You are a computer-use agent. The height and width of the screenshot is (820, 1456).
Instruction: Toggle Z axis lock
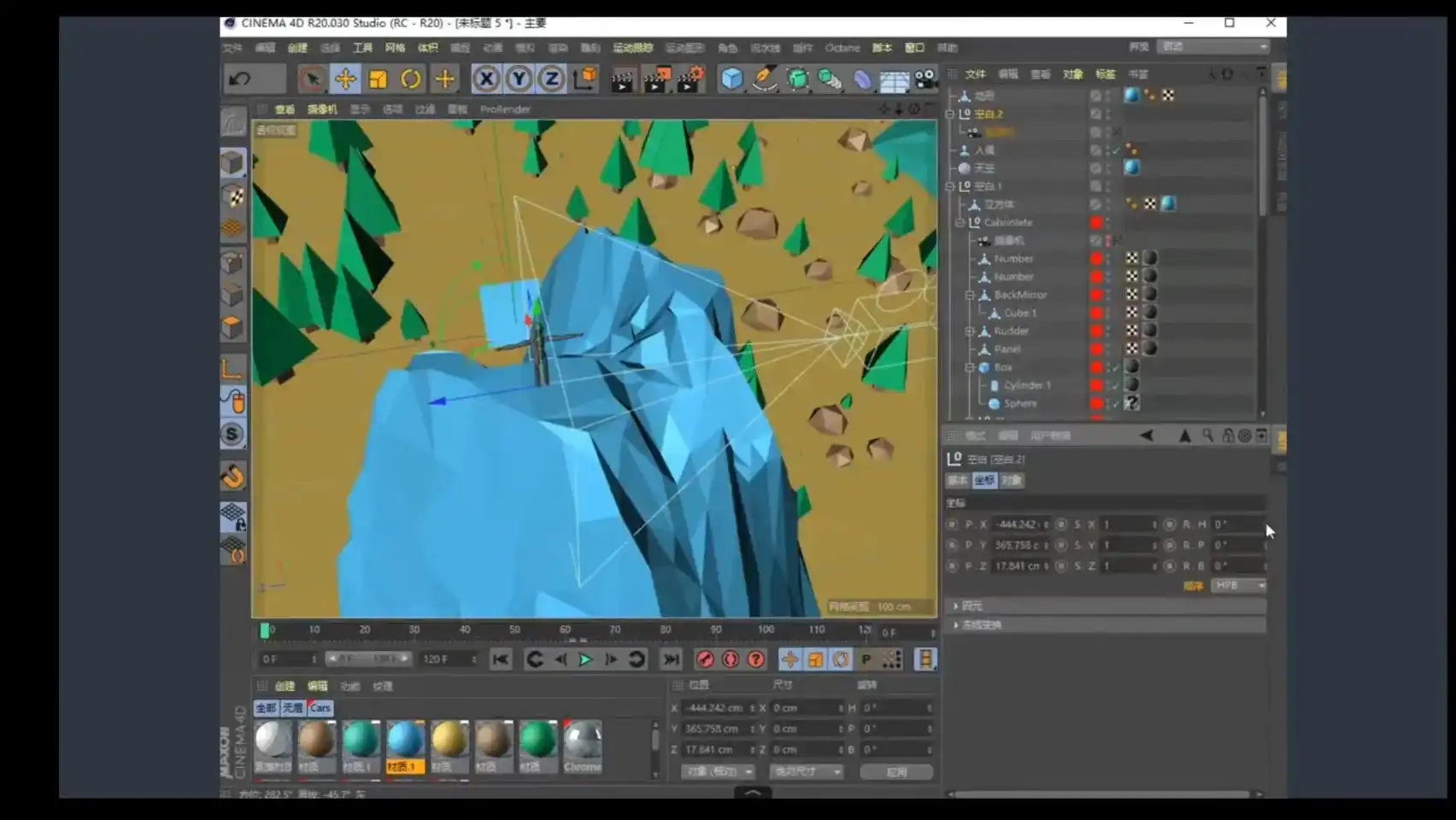tap(552, 79)
